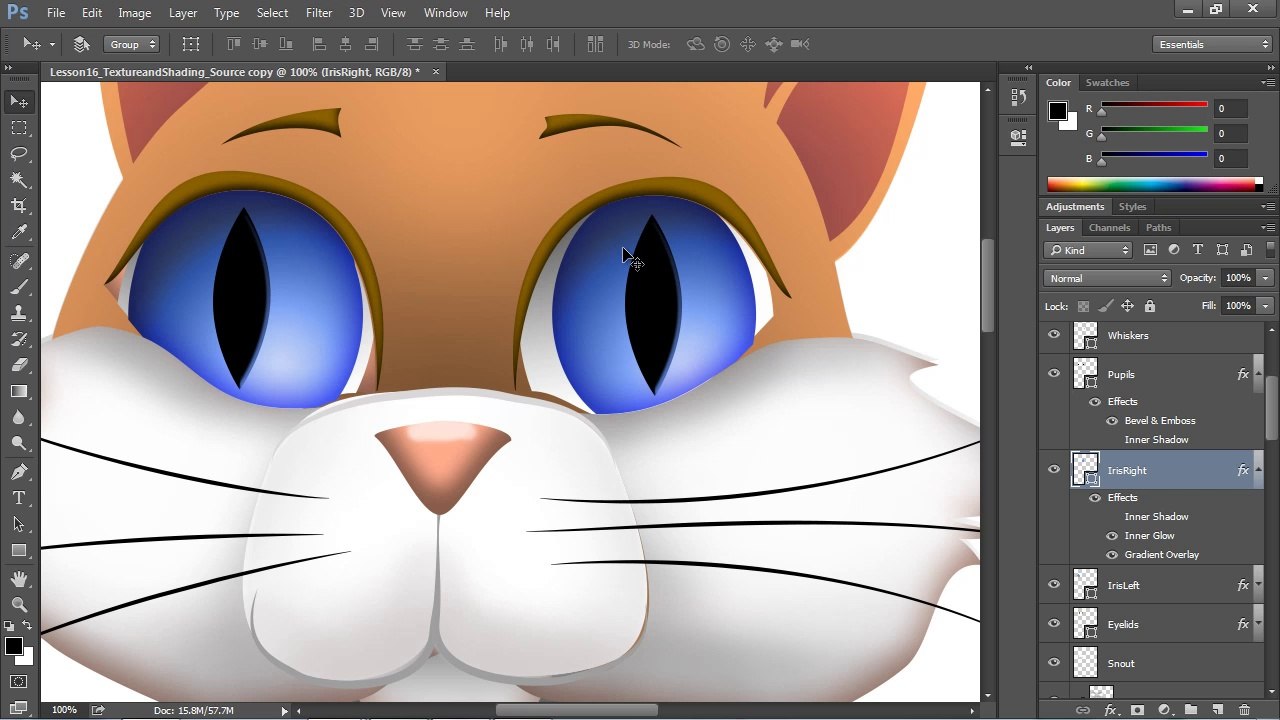Select the Zoom tool
Viewport: 1280px width, 720px height.
(x=19, y=605)
